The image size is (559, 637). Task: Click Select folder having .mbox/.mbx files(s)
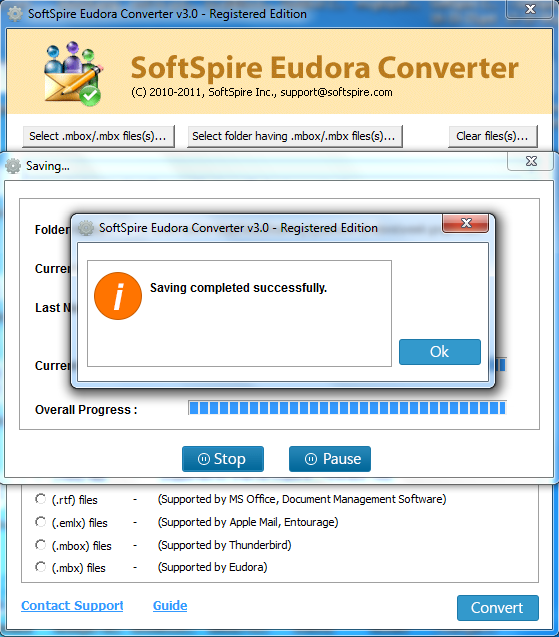295,136
